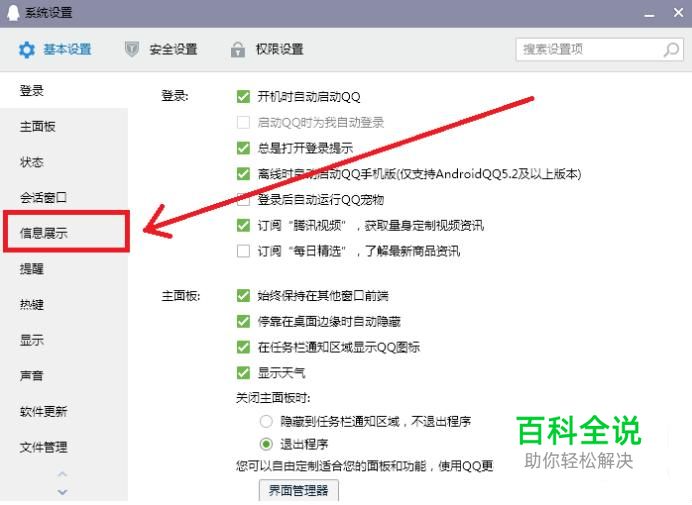The width and height of the screenshot is (692, 505).
Task: Click the disabled 启动QQ时为我自动登录 checkbox
Action: (x=243, y=122)
